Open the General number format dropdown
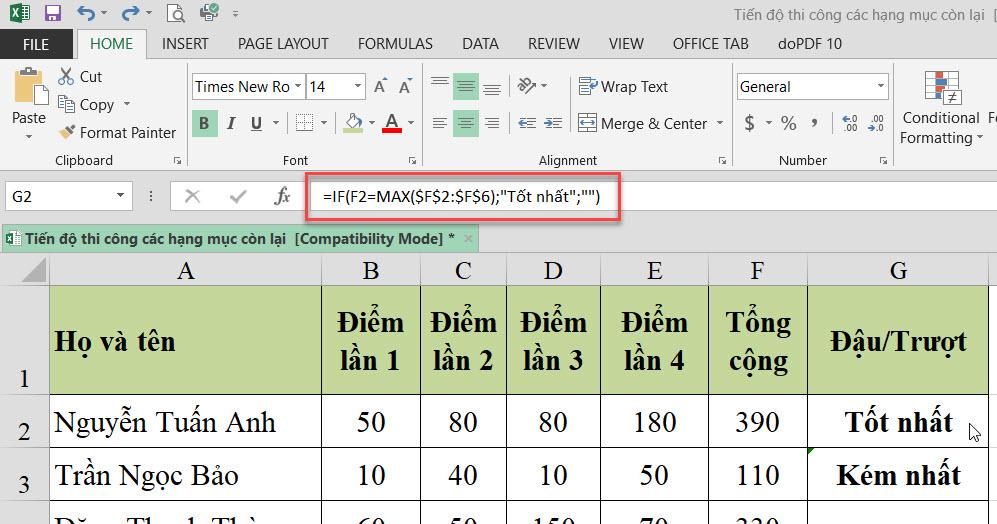The height and width of the screenshot is (524, 997). [x=881, y=86]
